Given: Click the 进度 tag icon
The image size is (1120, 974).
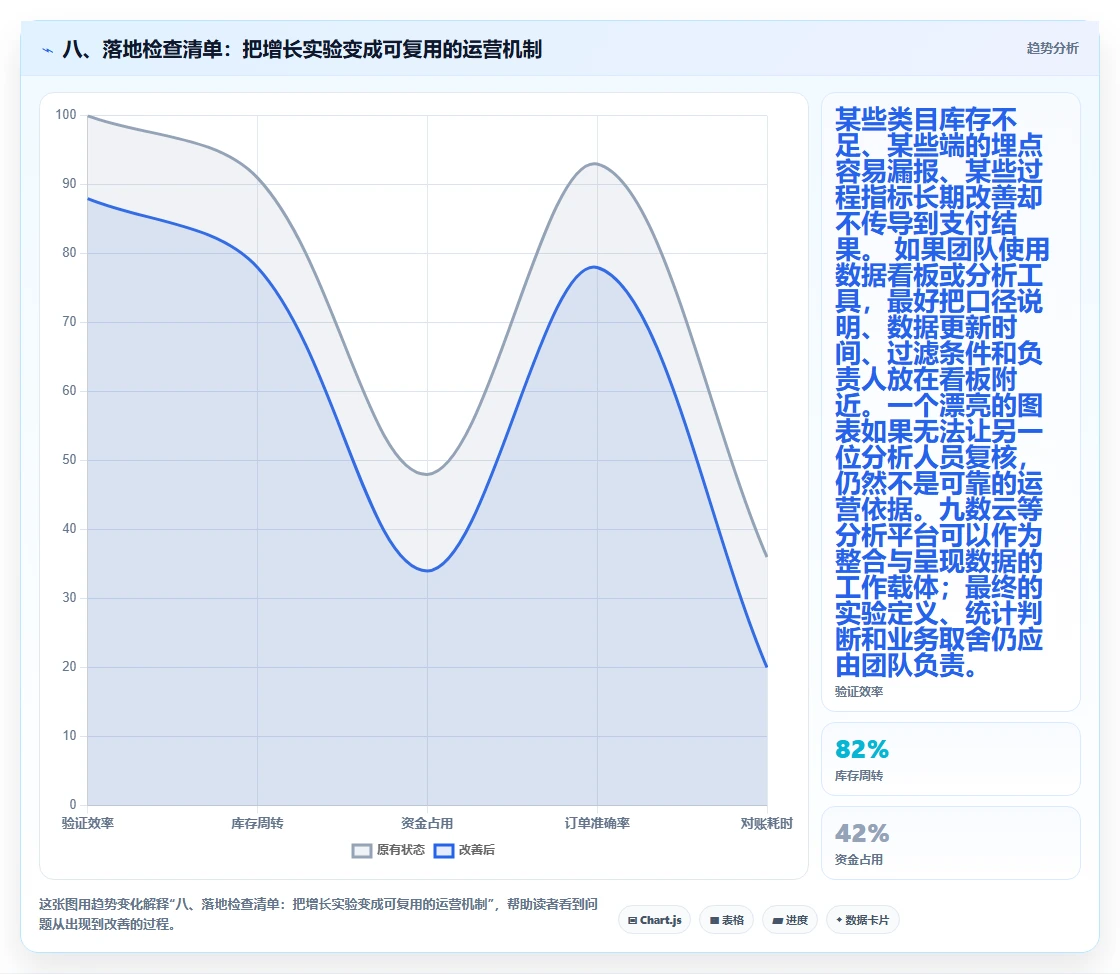Looking at the screenshot, I should click(x=778, y=920).
